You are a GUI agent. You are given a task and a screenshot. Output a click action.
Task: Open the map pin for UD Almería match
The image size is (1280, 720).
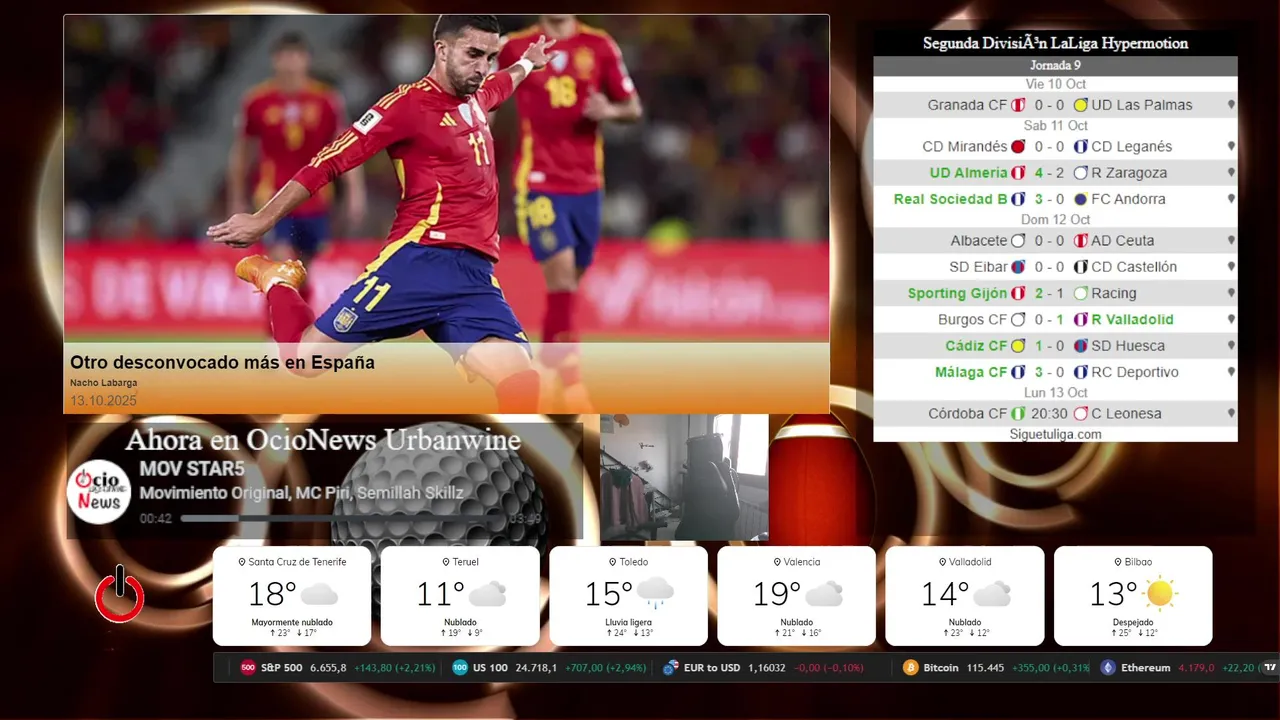click(1231, 173)
